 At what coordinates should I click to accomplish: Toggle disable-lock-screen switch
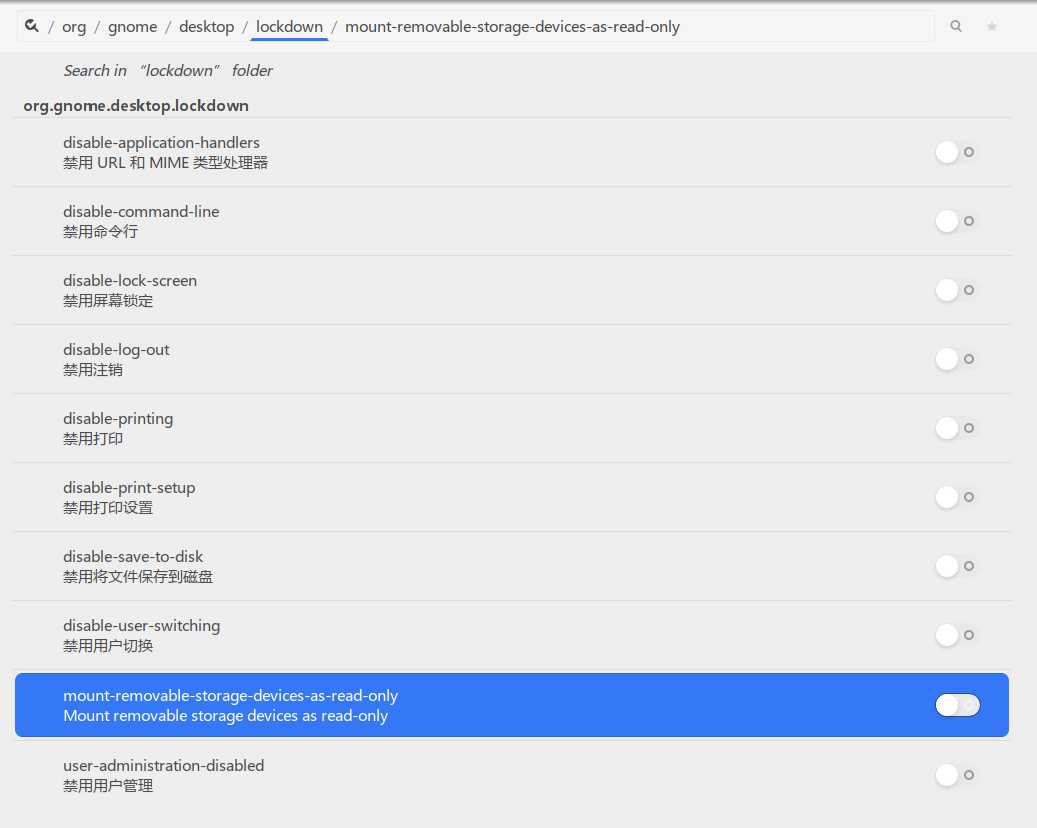957,290
